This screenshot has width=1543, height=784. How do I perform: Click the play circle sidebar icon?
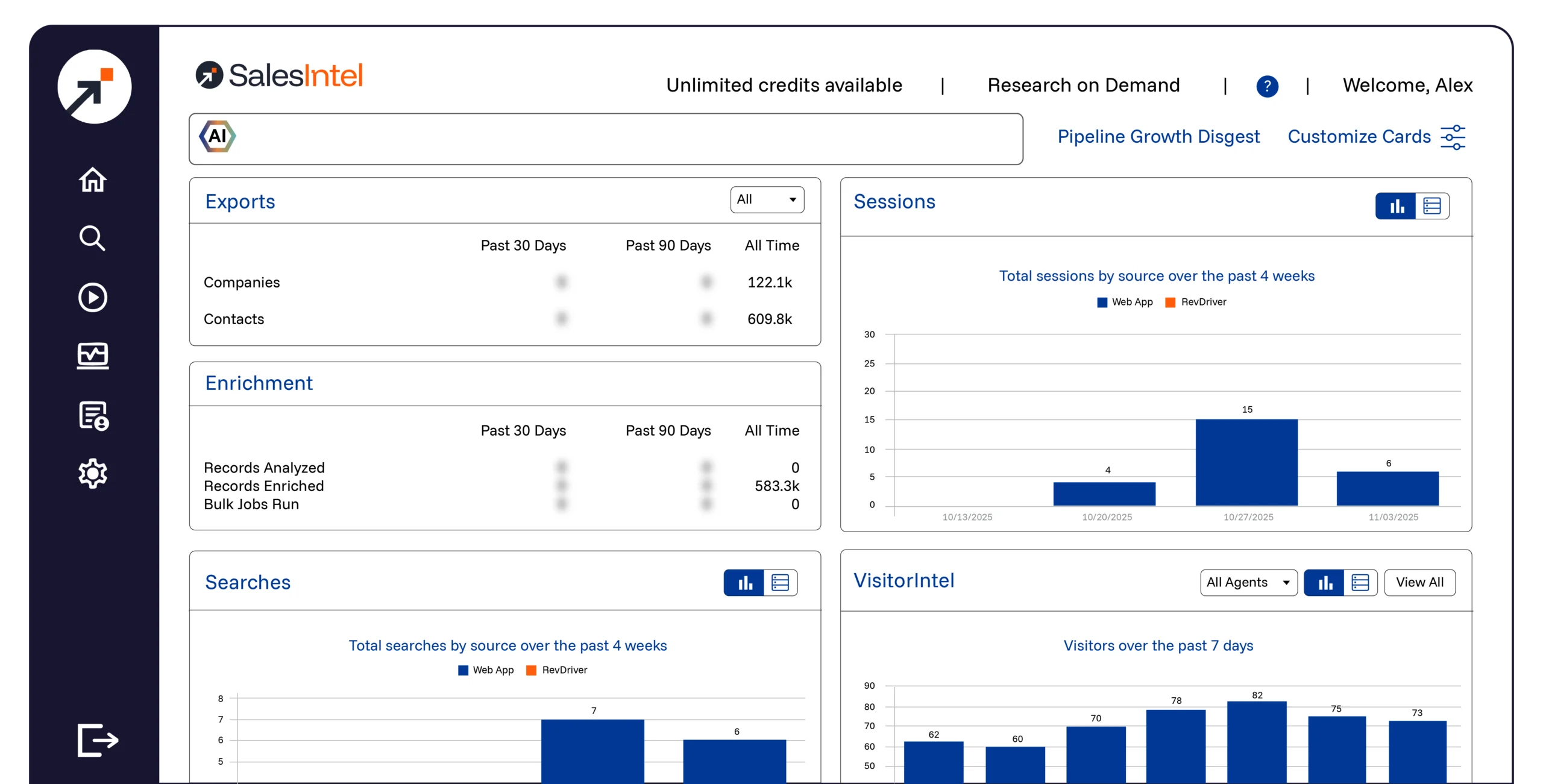tap(93, 297)
